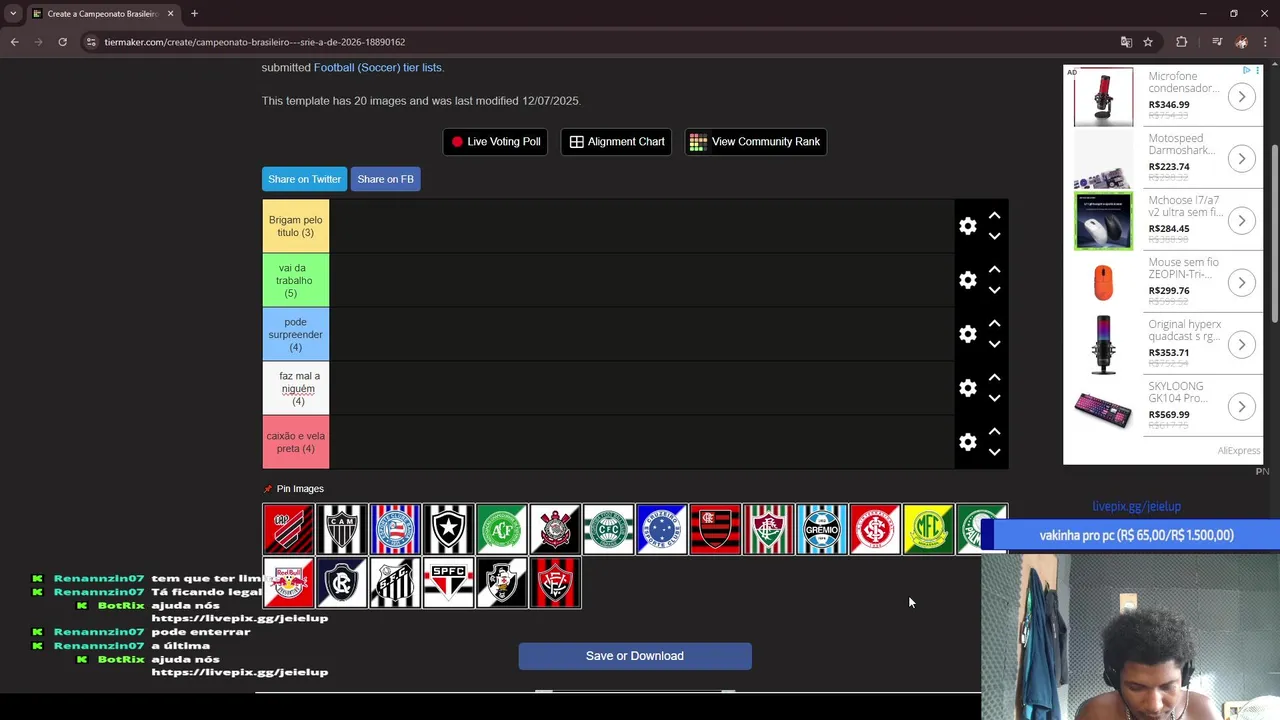Move vai da trabalho tier up
Viewport: 1280px width, 720px height.
pos(994,270)
